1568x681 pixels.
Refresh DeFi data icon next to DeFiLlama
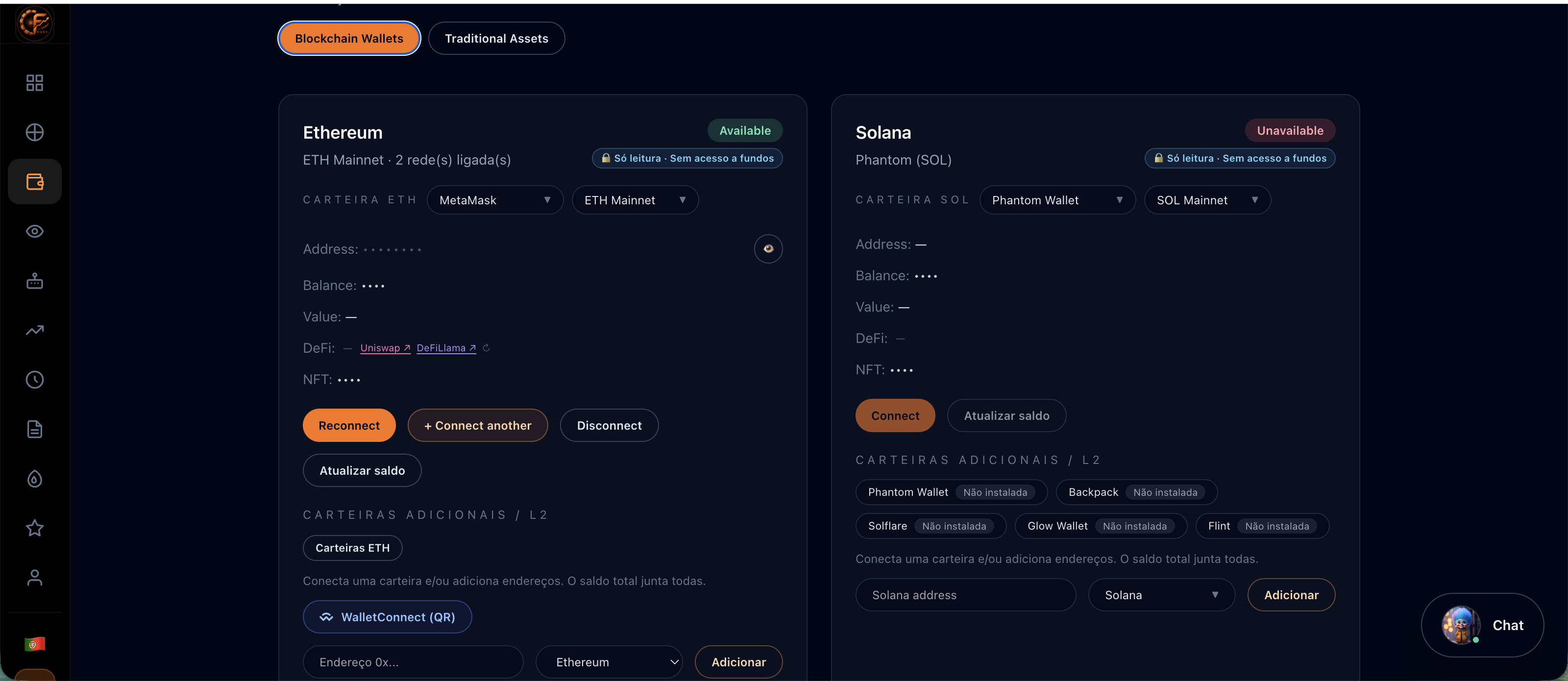pos(487,348)
